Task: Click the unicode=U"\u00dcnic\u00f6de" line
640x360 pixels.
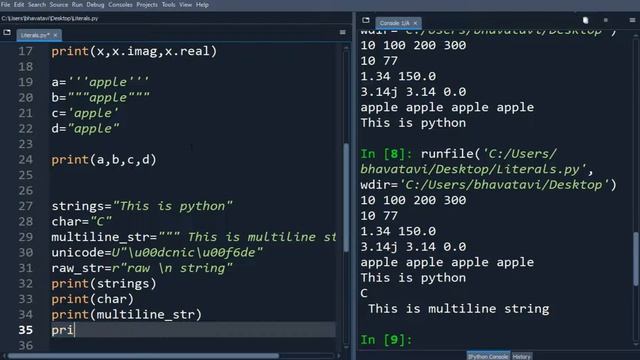Action: 157,253
